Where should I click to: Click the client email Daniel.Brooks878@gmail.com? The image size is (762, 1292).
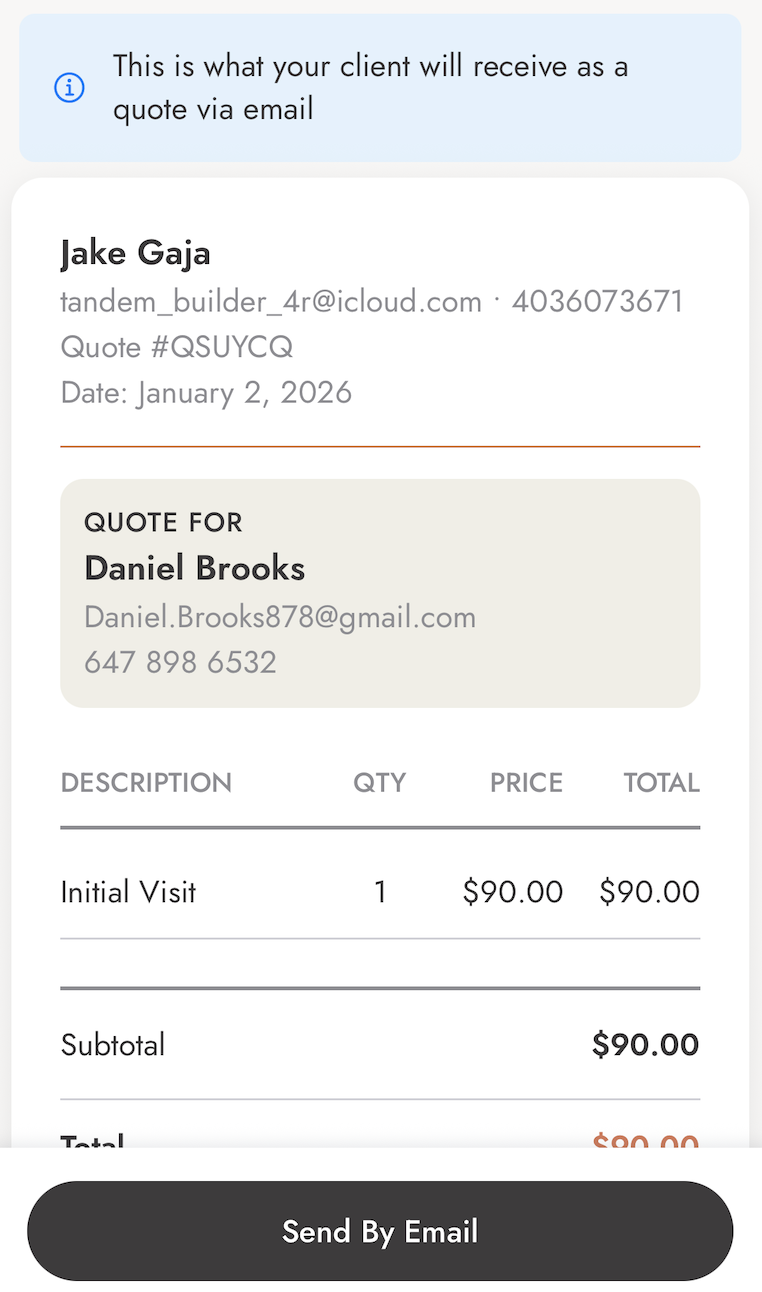click(x=280, y=617)
